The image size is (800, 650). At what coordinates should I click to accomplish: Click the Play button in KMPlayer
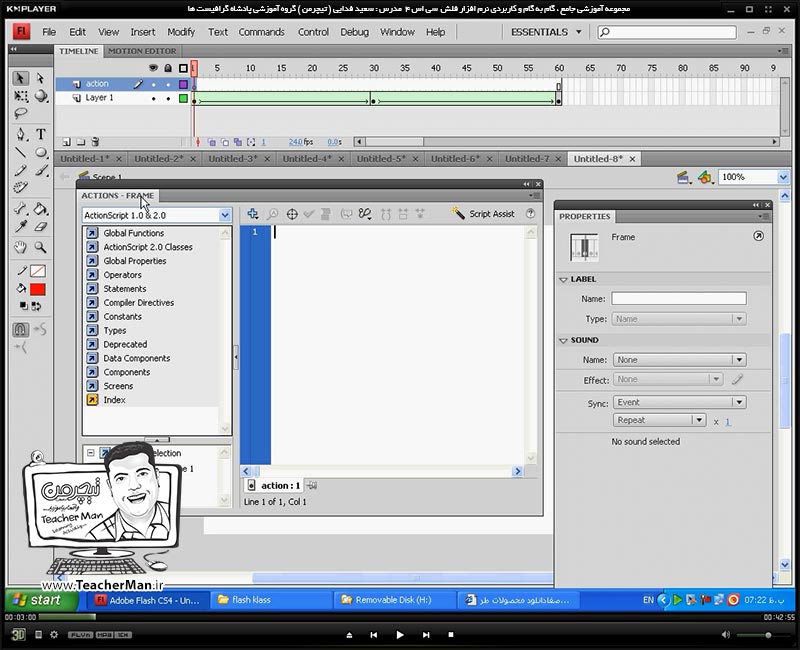click(399, 635)
